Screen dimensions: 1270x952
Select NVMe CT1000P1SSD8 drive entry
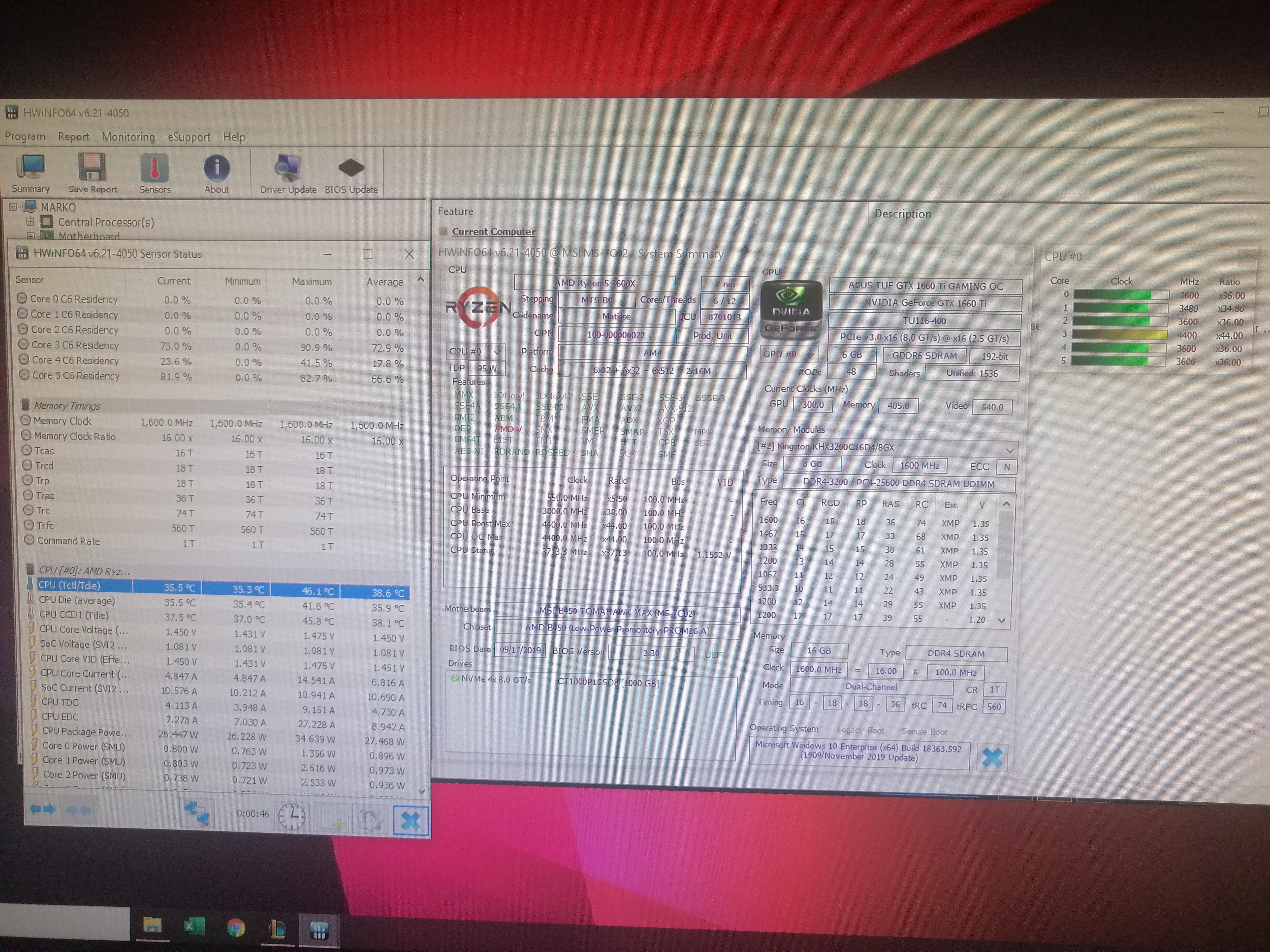click(555, 681)
